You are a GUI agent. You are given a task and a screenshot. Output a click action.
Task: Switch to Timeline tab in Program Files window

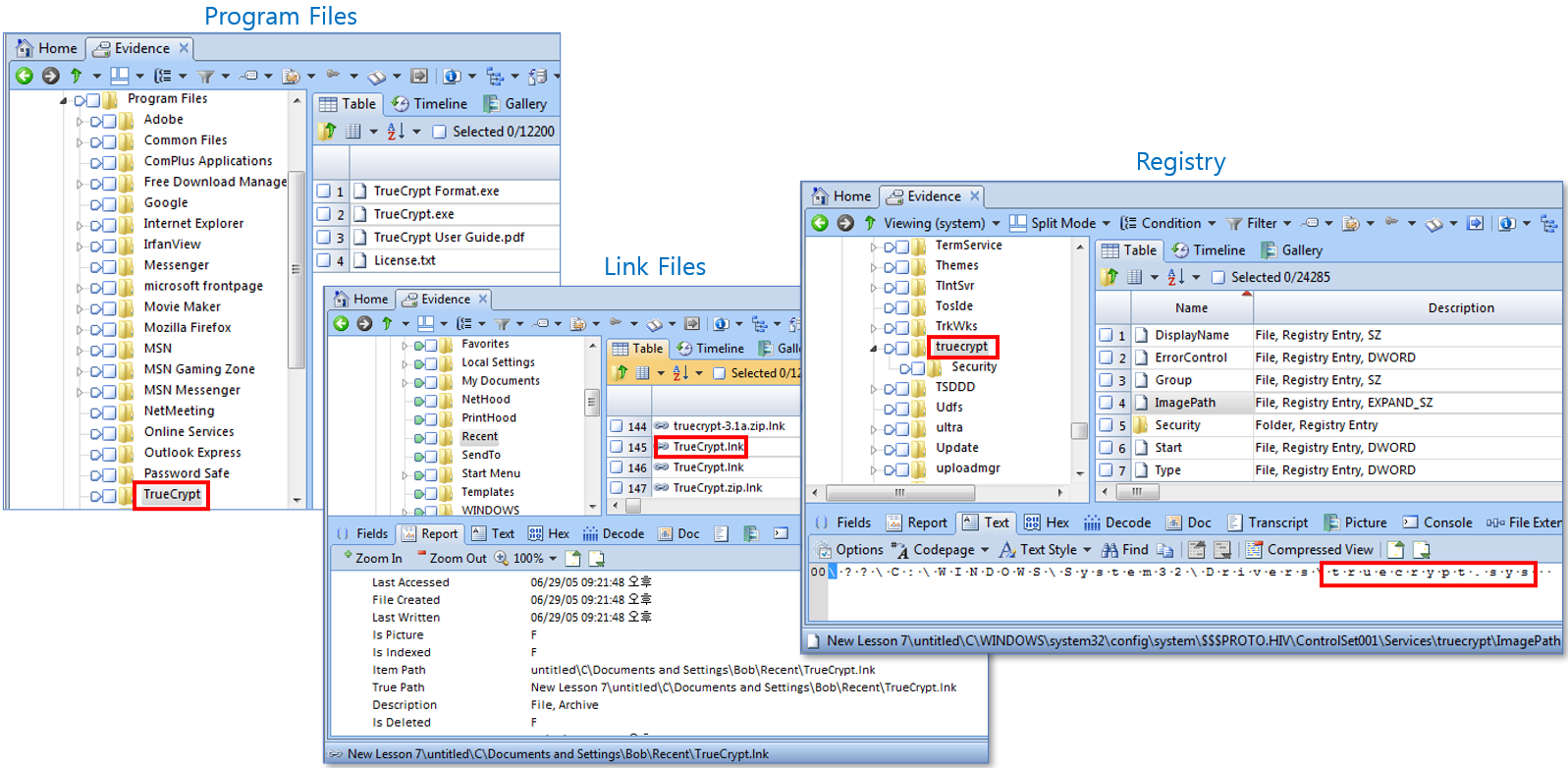pos(429,103)
